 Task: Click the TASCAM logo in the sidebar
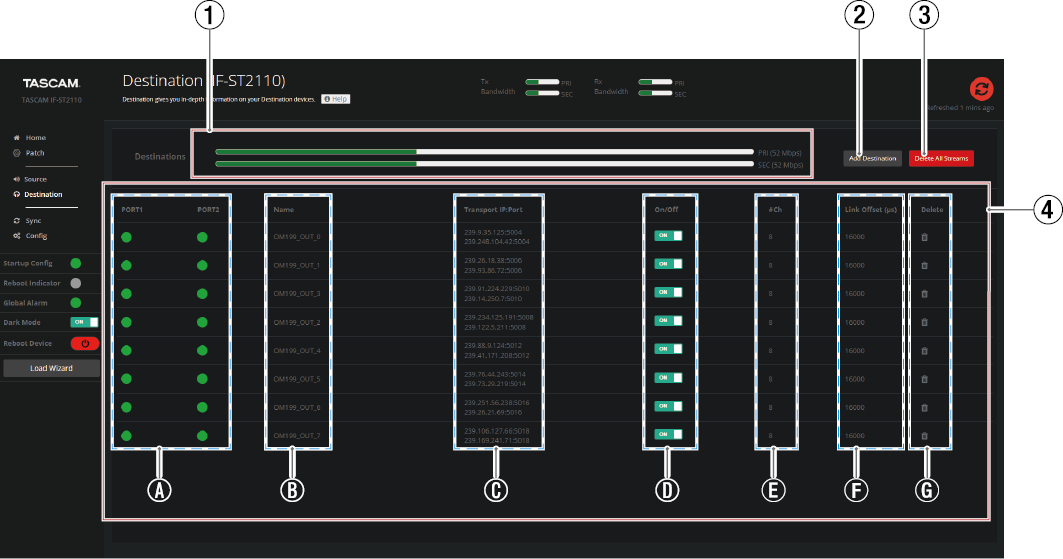coord(52,83)
